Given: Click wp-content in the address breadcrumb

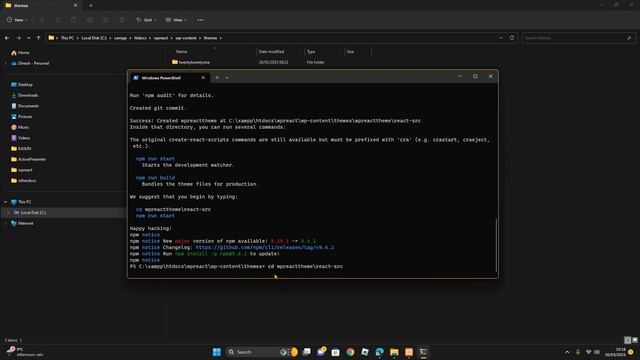Looking at the screenshot, I should [x=186, y=38].
